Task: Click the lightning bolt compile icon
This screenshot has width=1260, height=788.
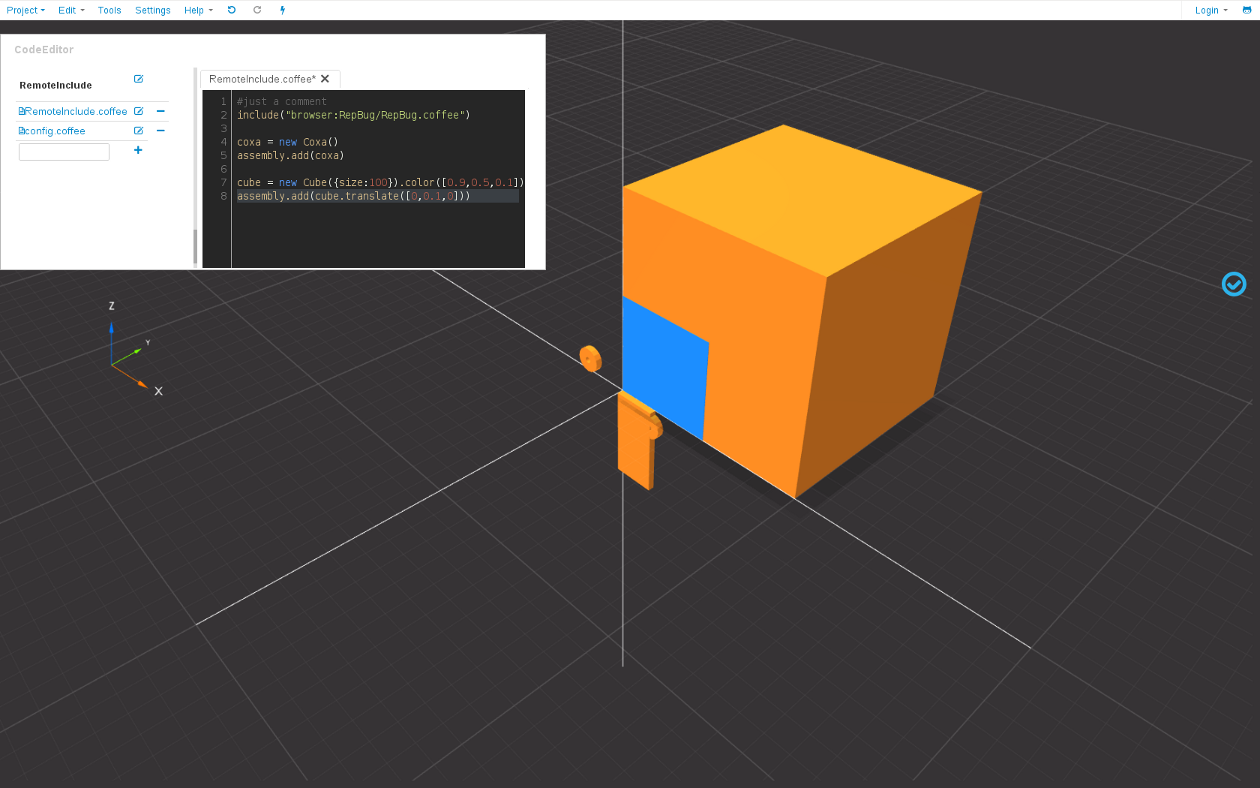Action: (282, 10)
